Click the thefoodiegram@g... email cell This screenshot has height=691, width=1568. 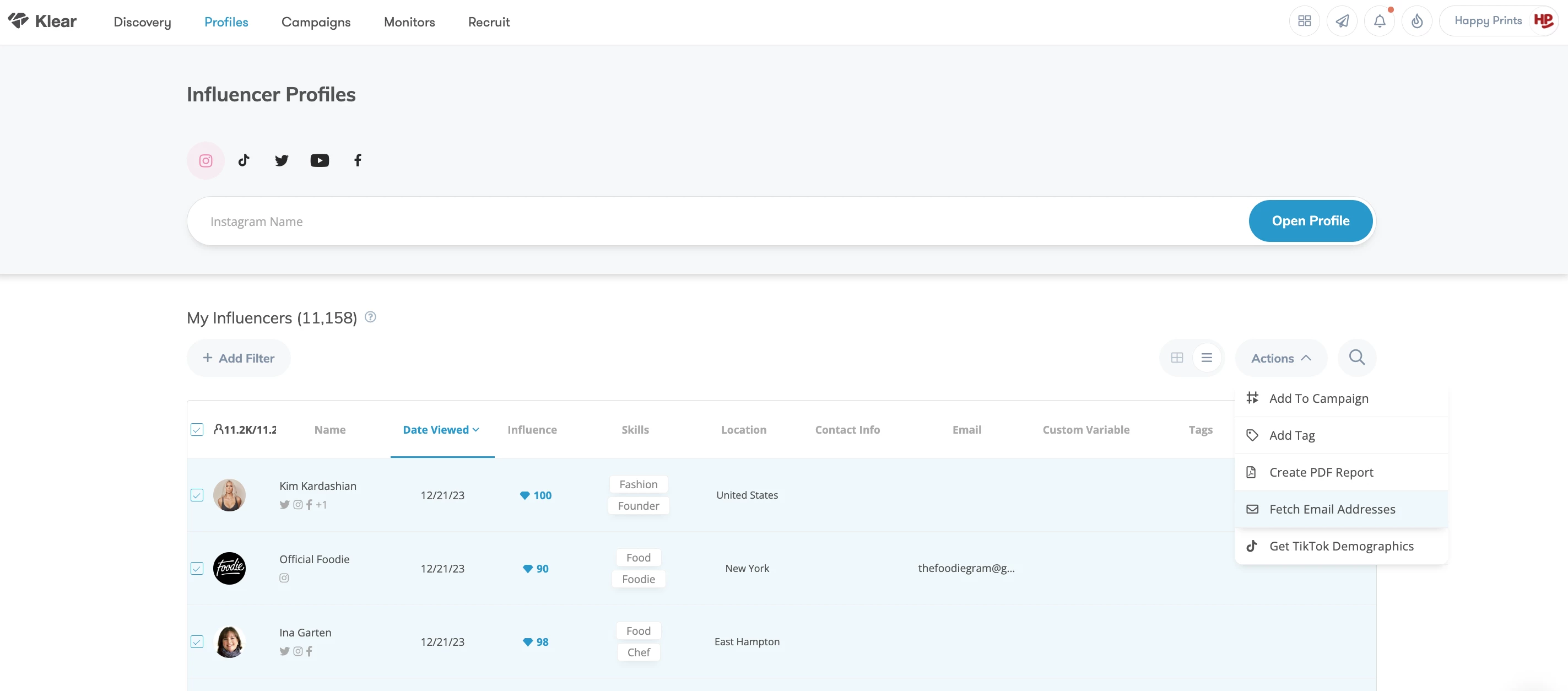click(x=966, y=569)
